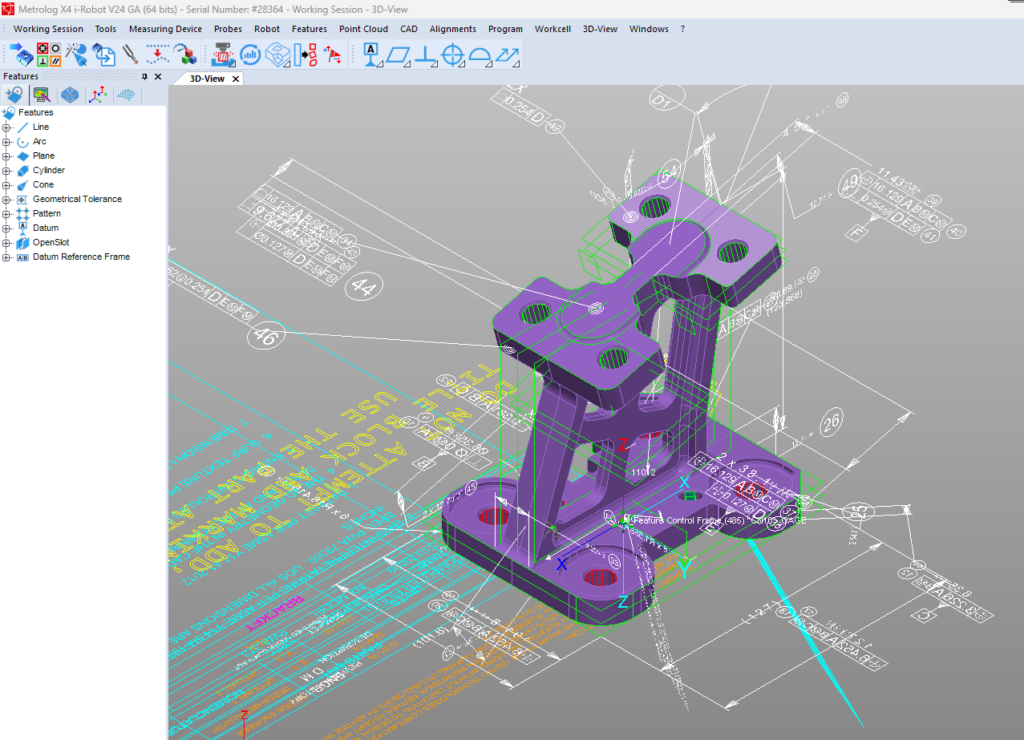Viewport: 1024px width, 740px height.
Task: Click the coordinate axes icon in Features panel
Action: point(97,95)
